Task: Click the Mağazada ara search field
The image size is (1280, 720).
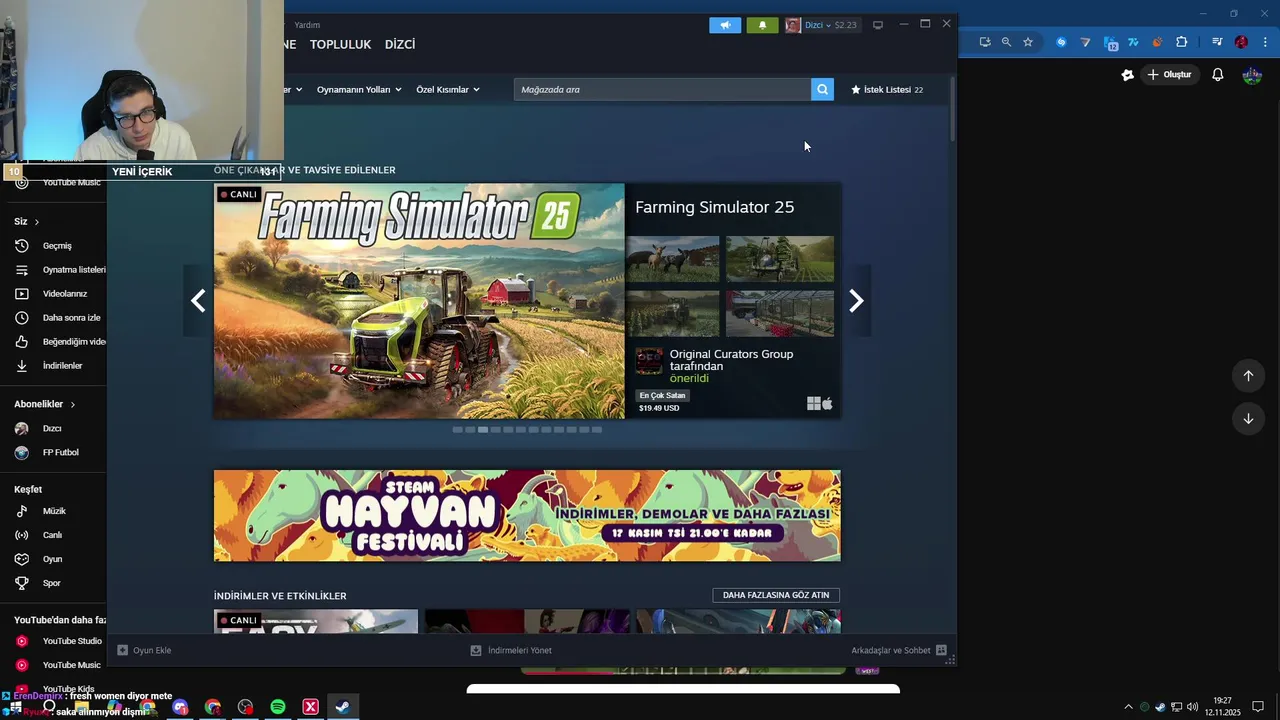Action: 662,90
